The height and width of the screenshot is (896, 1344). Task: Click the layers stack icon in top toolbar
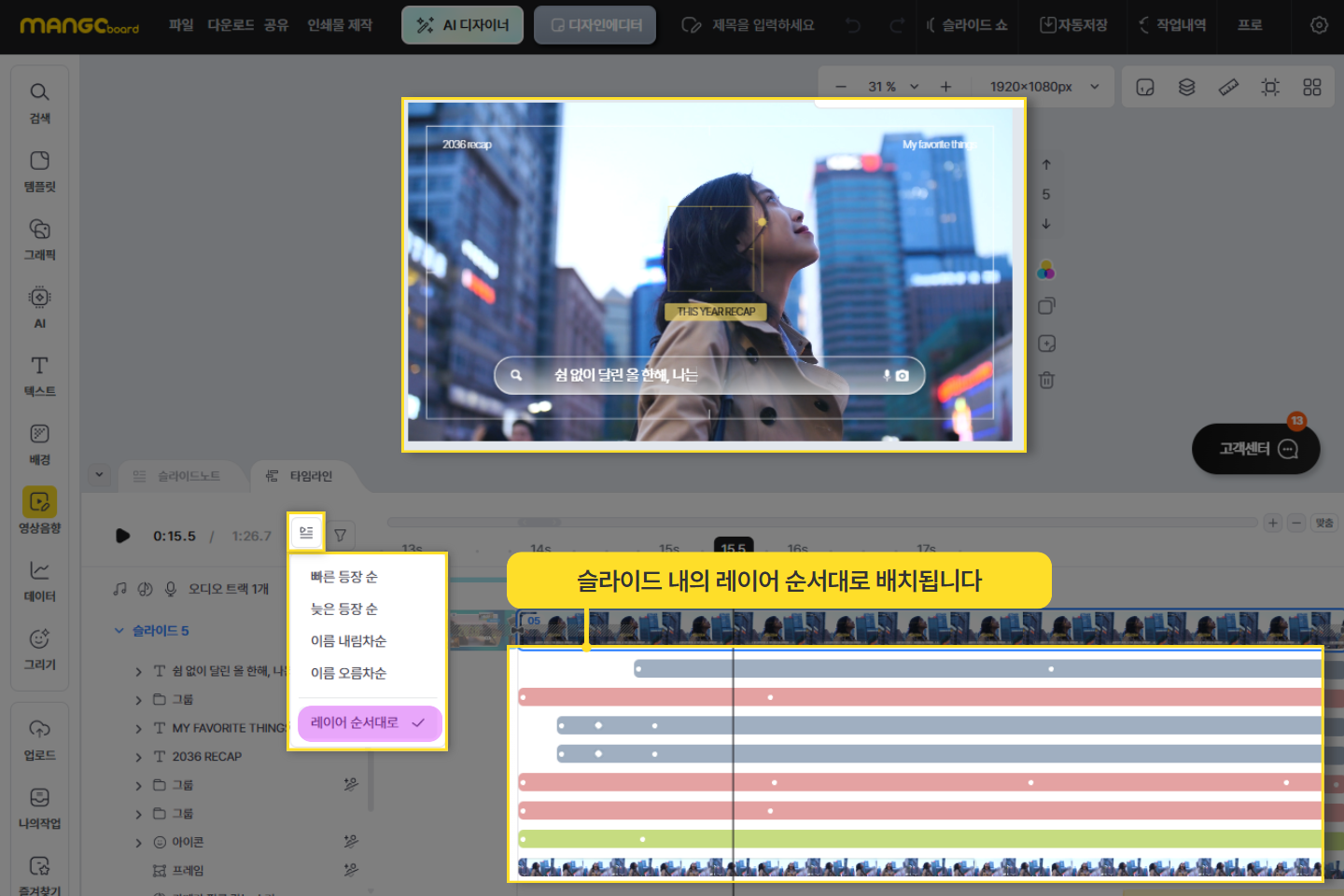coord(1186,87)
